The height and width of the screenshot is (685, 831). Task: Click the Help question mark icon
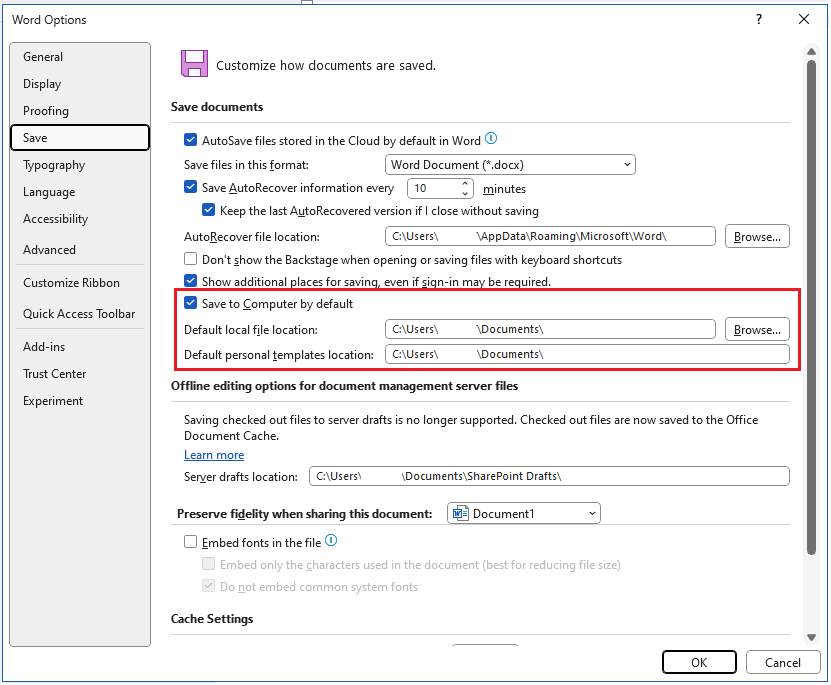tap(759, 20)
